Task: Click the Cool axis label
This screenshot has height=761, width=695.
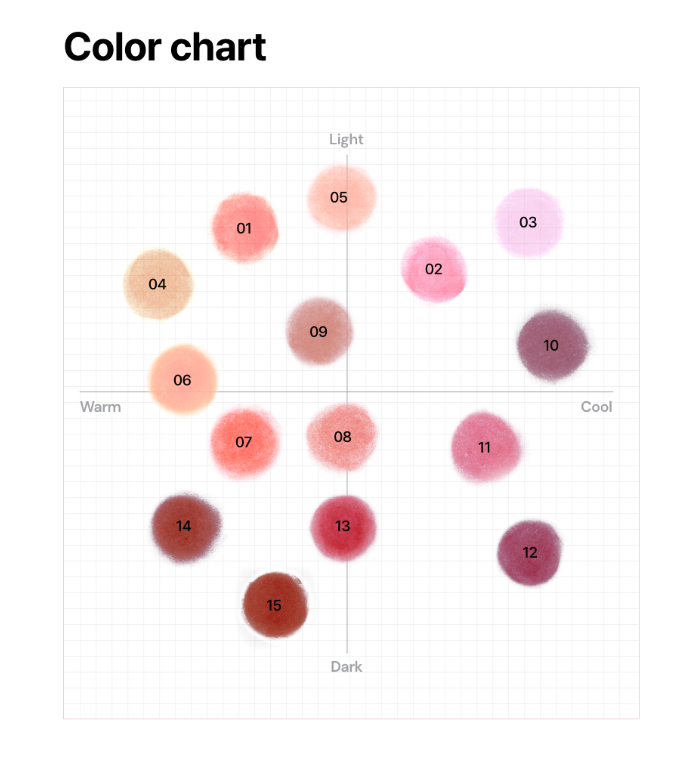Action: click(x=596, y=407)
